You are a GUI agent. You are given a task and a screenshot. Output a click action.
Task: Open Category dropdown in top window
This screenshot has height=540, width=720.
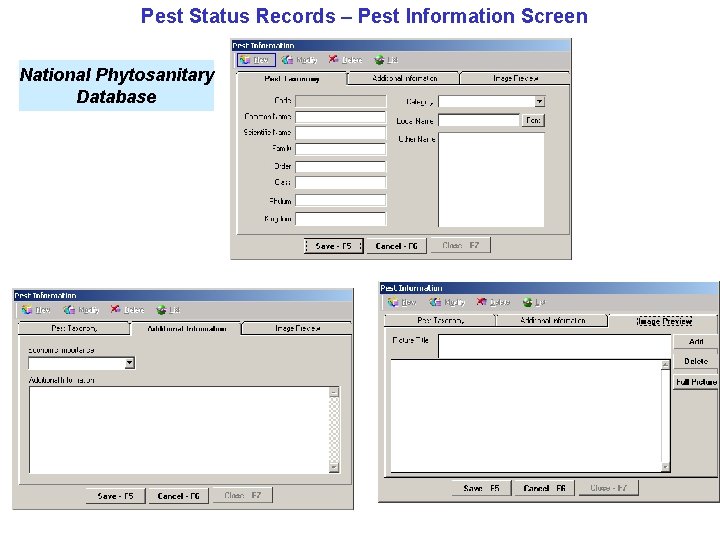pos(540,101)
